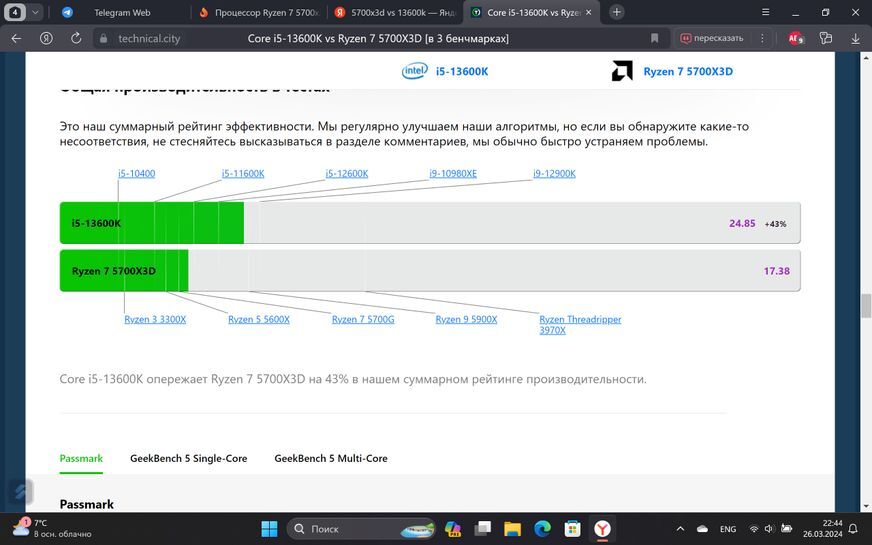Show hidden system tray icons chevron

680,529
